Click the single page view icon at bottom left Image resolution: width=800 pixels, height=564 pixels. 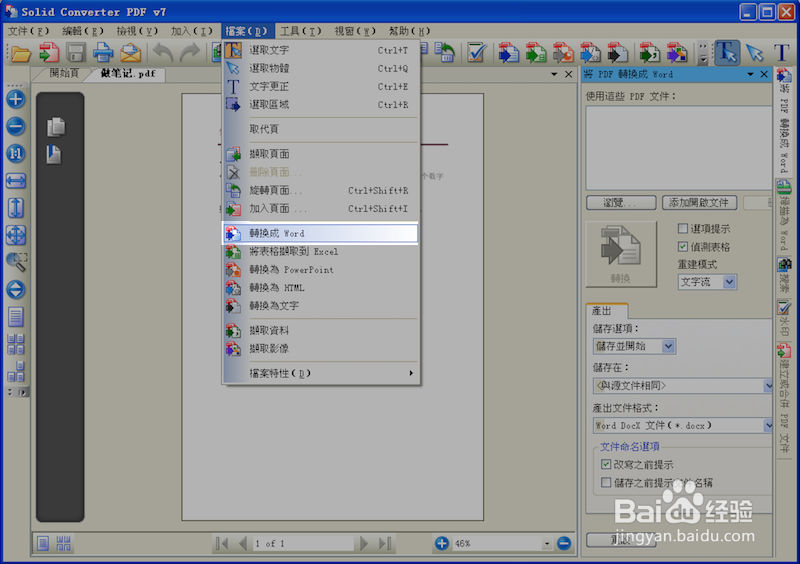point(43,544)
